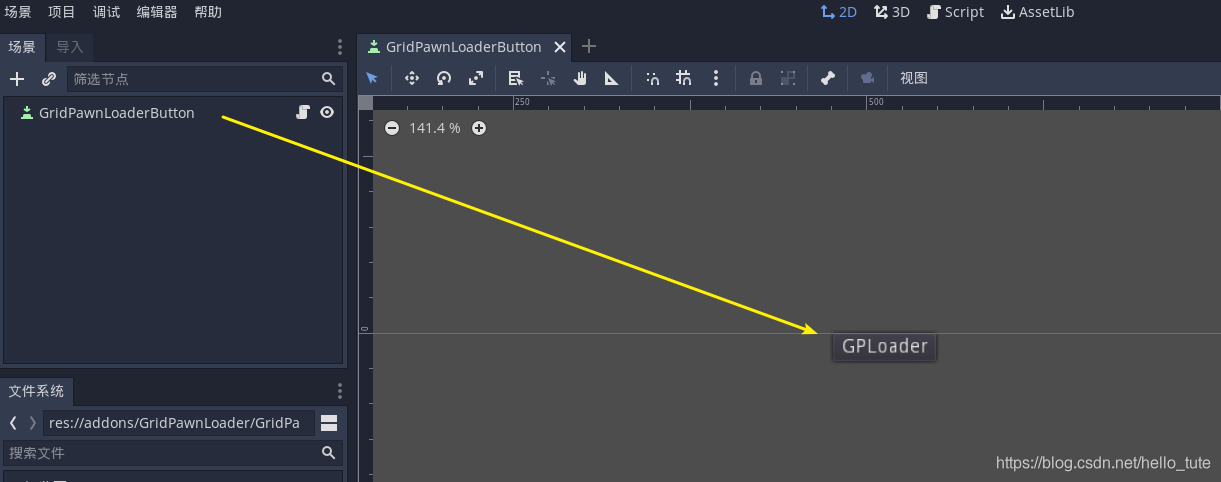Switch to 导入 dock tab
This screenshot has height=482, width=1221.
tap(70, 47)
